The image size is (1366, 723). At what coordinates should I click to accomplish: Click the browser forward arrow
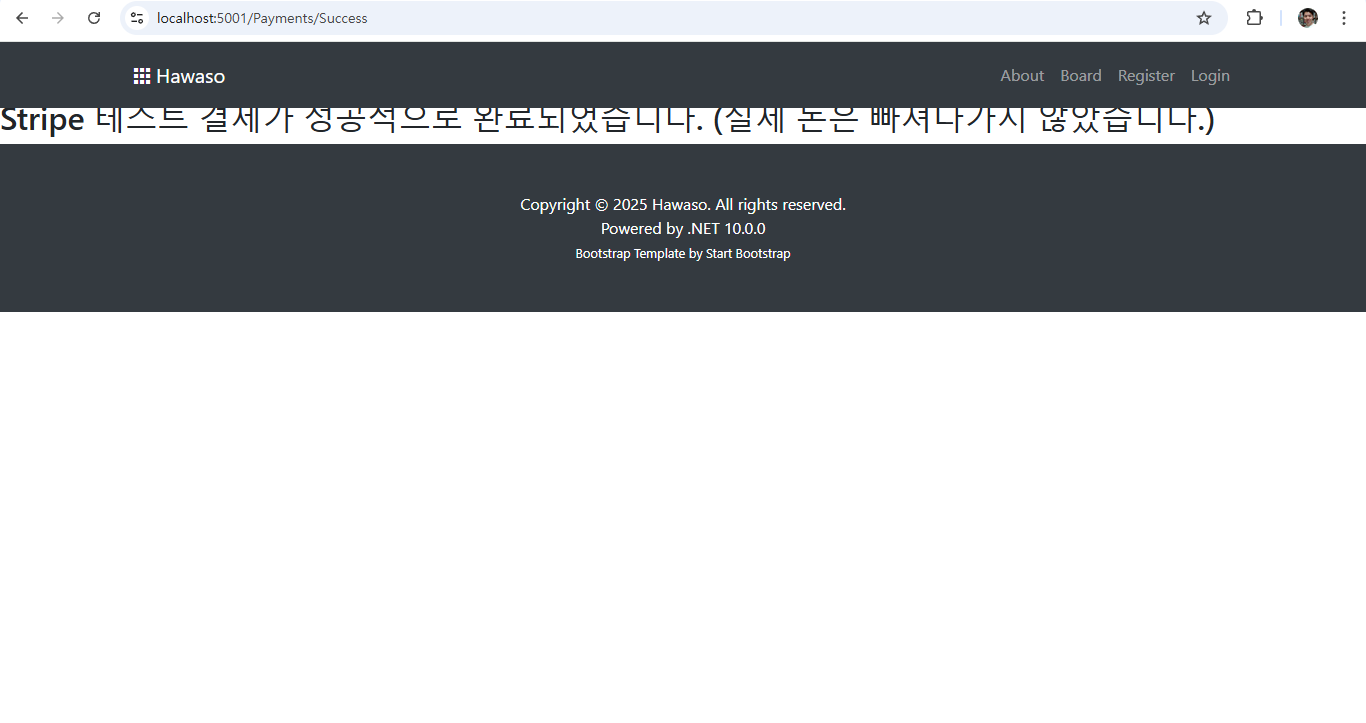tap(58, 18)
